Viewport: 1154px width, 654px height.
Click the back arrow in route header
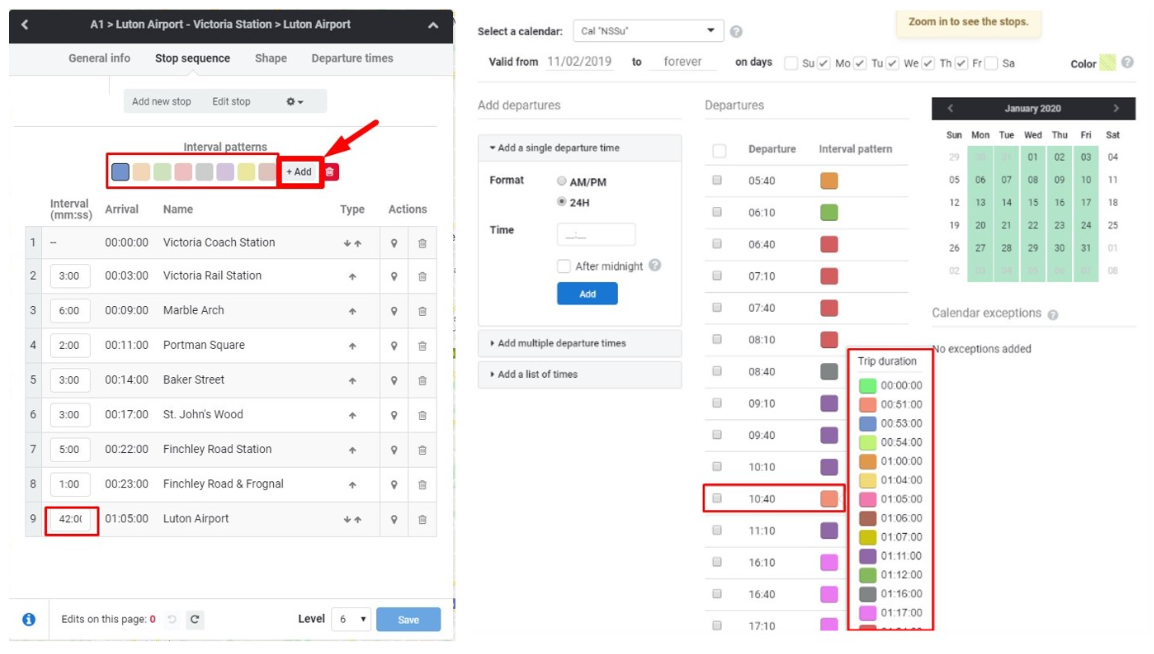coord(25,25)
